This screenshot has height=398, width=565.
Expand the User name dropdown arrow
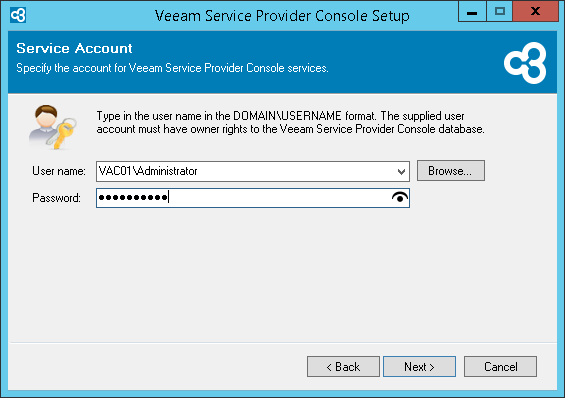[401, 171]
